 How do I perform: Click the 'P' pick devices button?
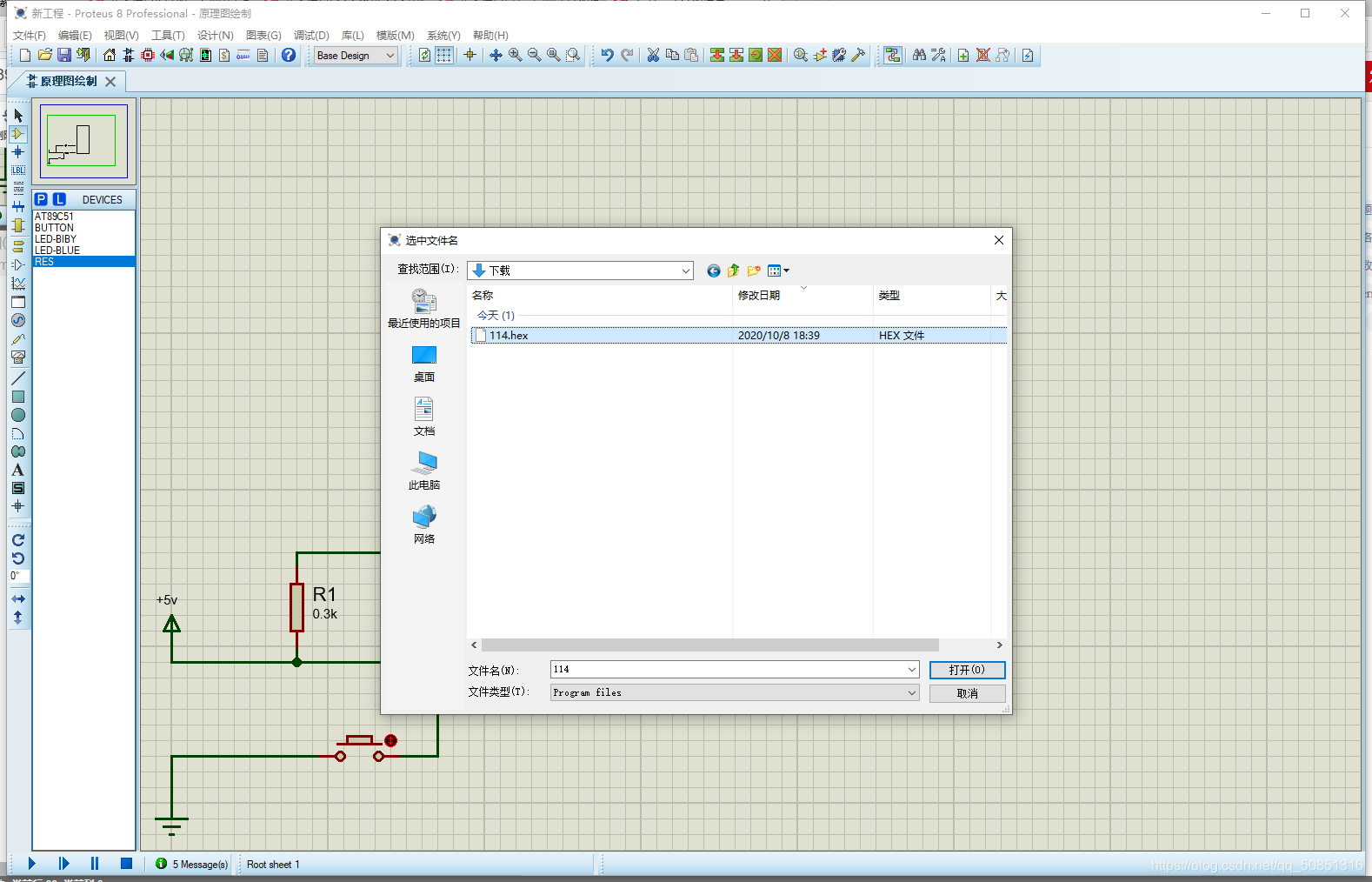click(41, 199)
